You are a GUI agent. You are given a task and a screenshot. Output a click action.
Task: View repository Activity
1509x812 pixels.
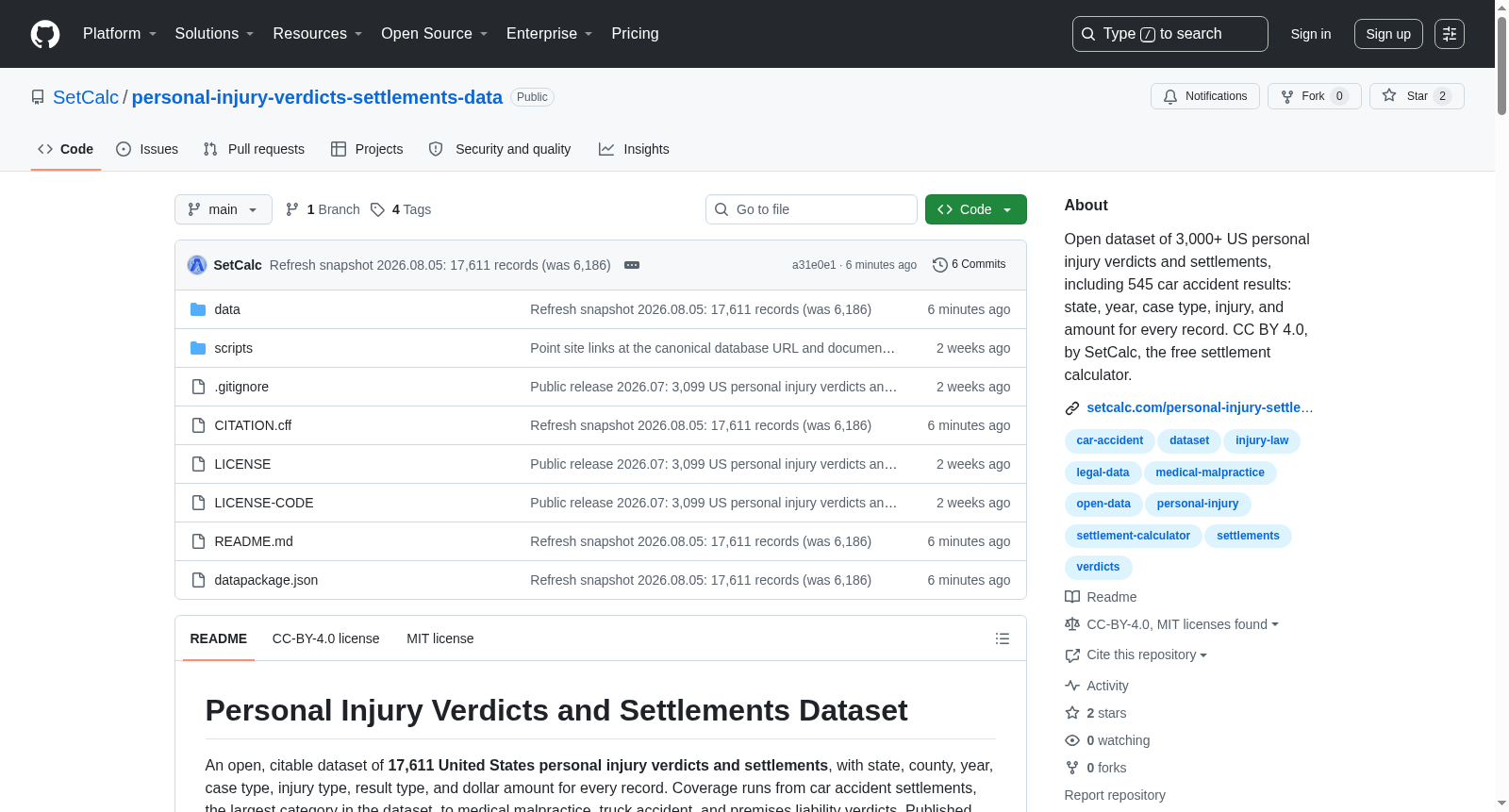pos(1097,686)
